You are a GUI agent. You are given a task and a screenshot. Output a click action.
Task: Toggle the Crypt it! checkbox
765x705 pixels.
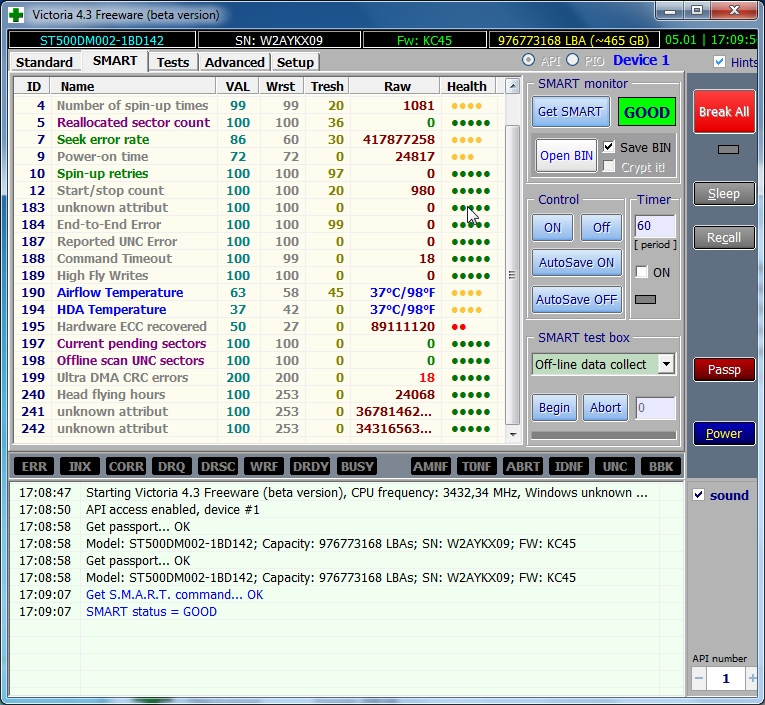[608, 167]
